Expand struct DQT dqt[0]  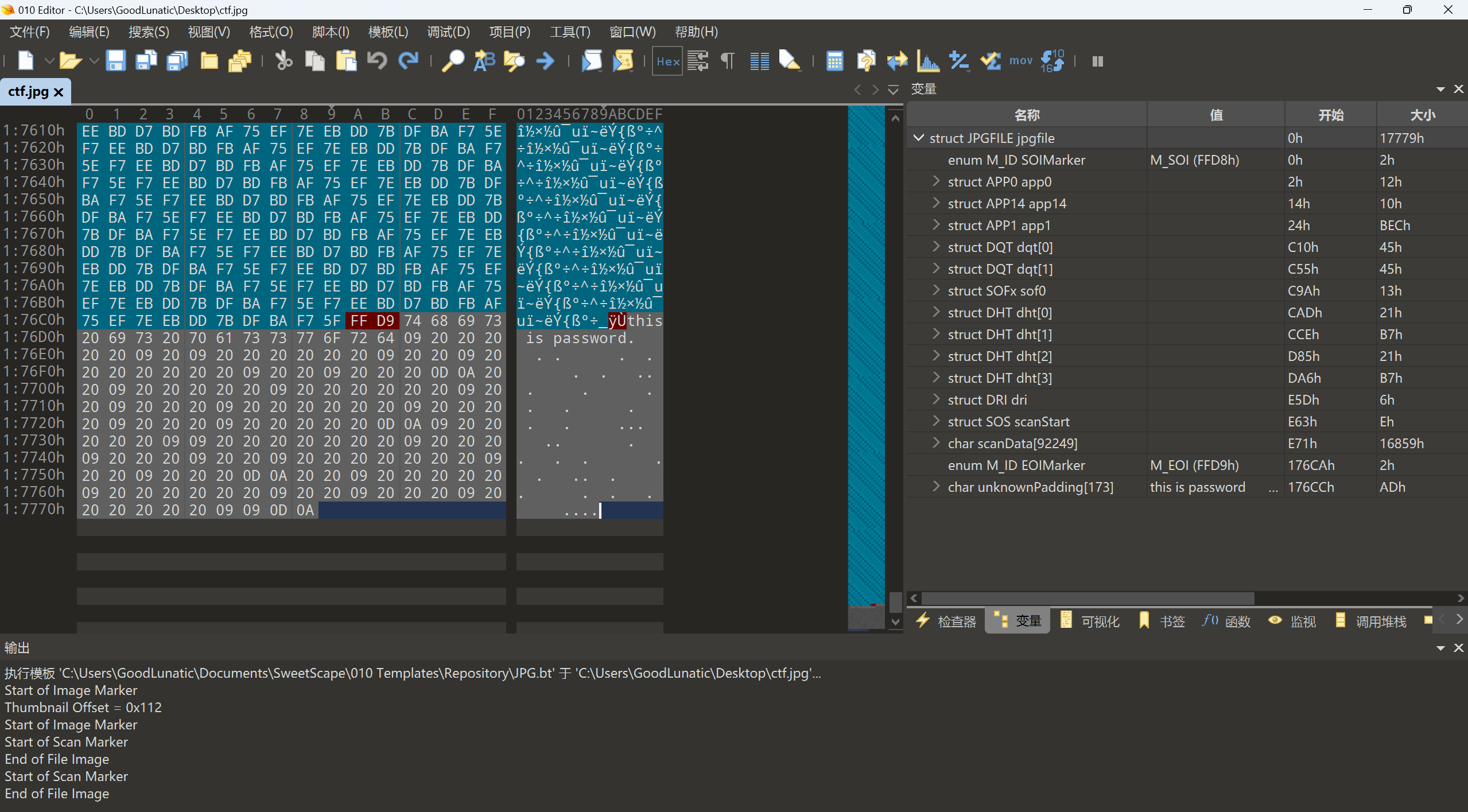tap(936, 247)
